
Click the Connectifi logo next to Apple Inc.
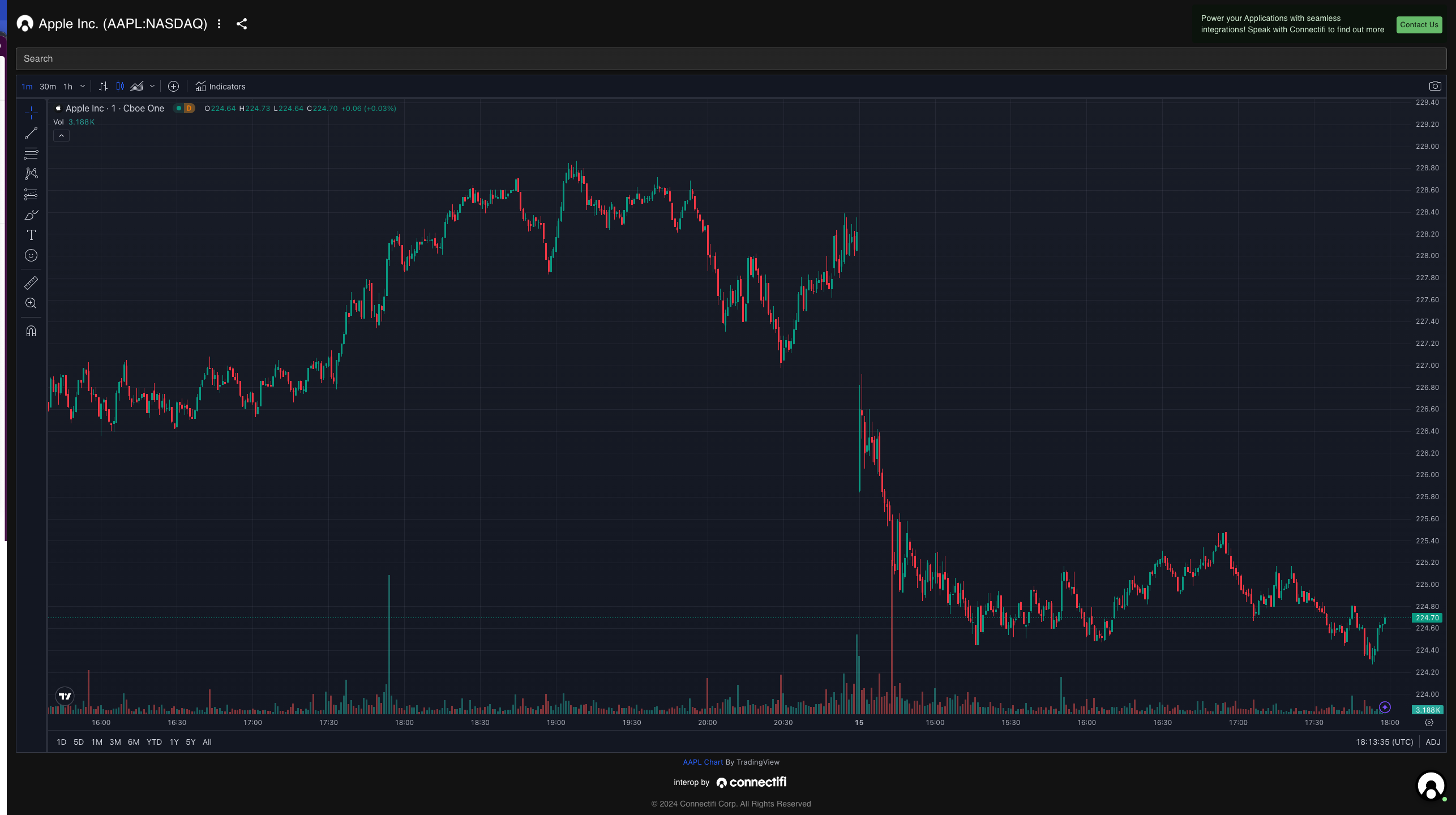click(x=25, y=24)
